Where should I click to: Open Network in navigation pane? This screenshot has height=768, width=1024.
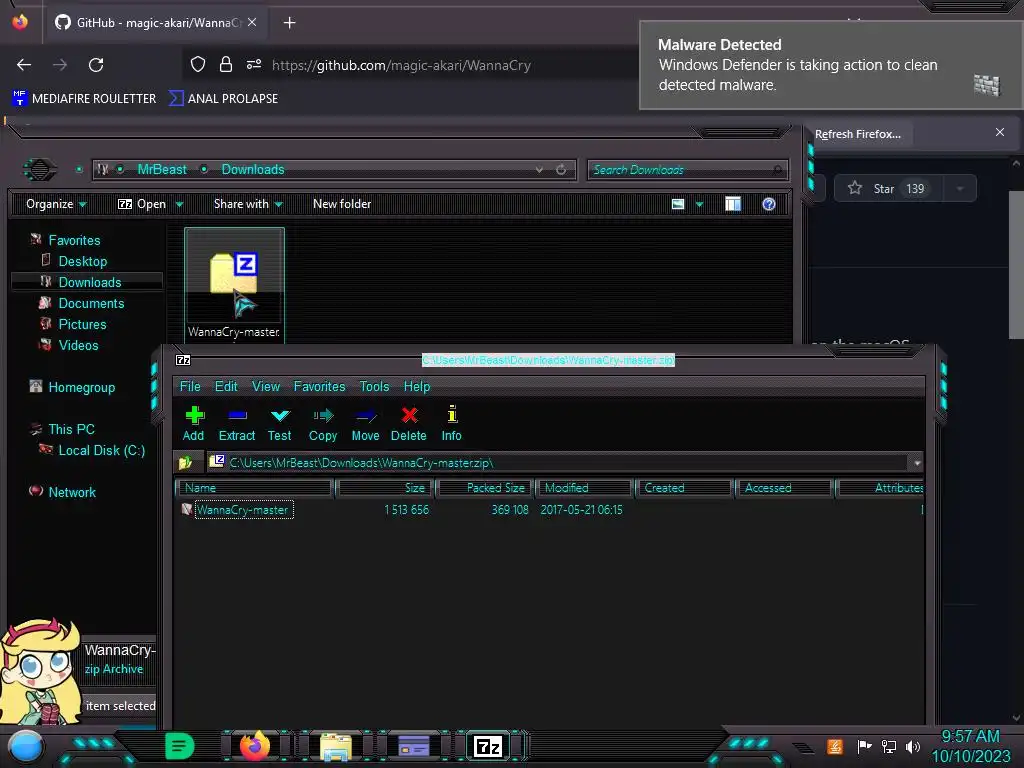(72, 492)
